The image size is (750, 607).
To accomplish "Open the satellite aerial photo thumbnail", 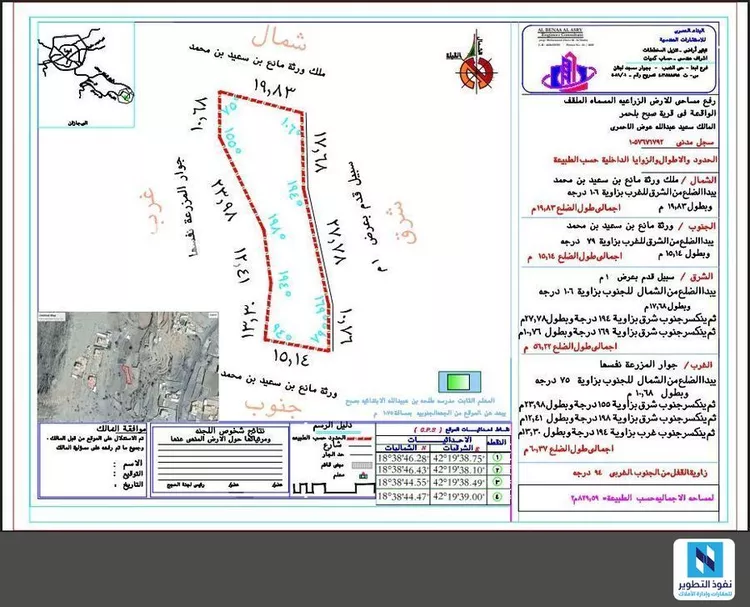I will click(128, 367).
